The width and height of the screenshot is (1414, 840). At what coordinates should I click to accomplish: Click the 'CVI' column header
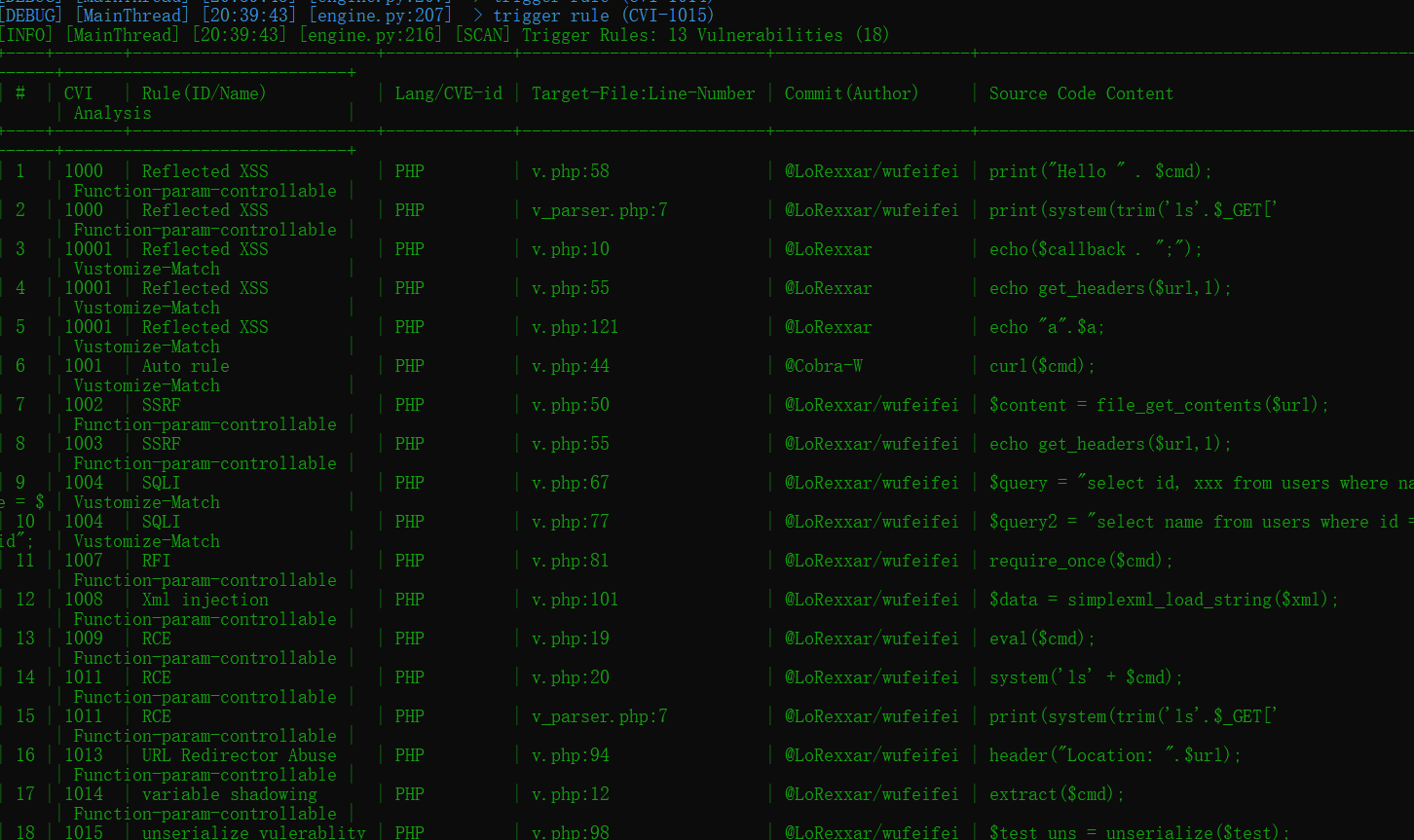pyautogui.click(x=79, y=93)
